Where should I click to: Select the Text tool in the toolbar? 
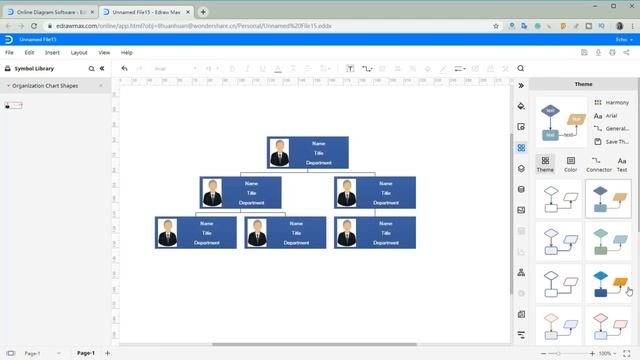coord(350,69)
